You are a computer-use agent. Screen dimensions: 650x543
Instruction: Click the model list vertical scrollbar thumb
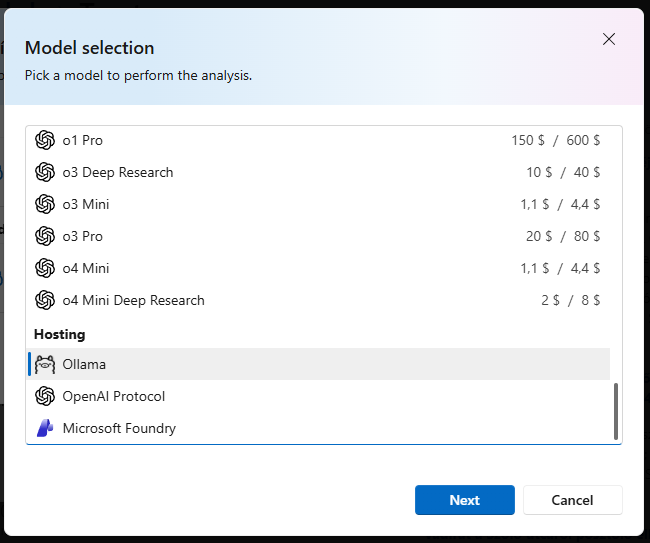tap(616, 411)
